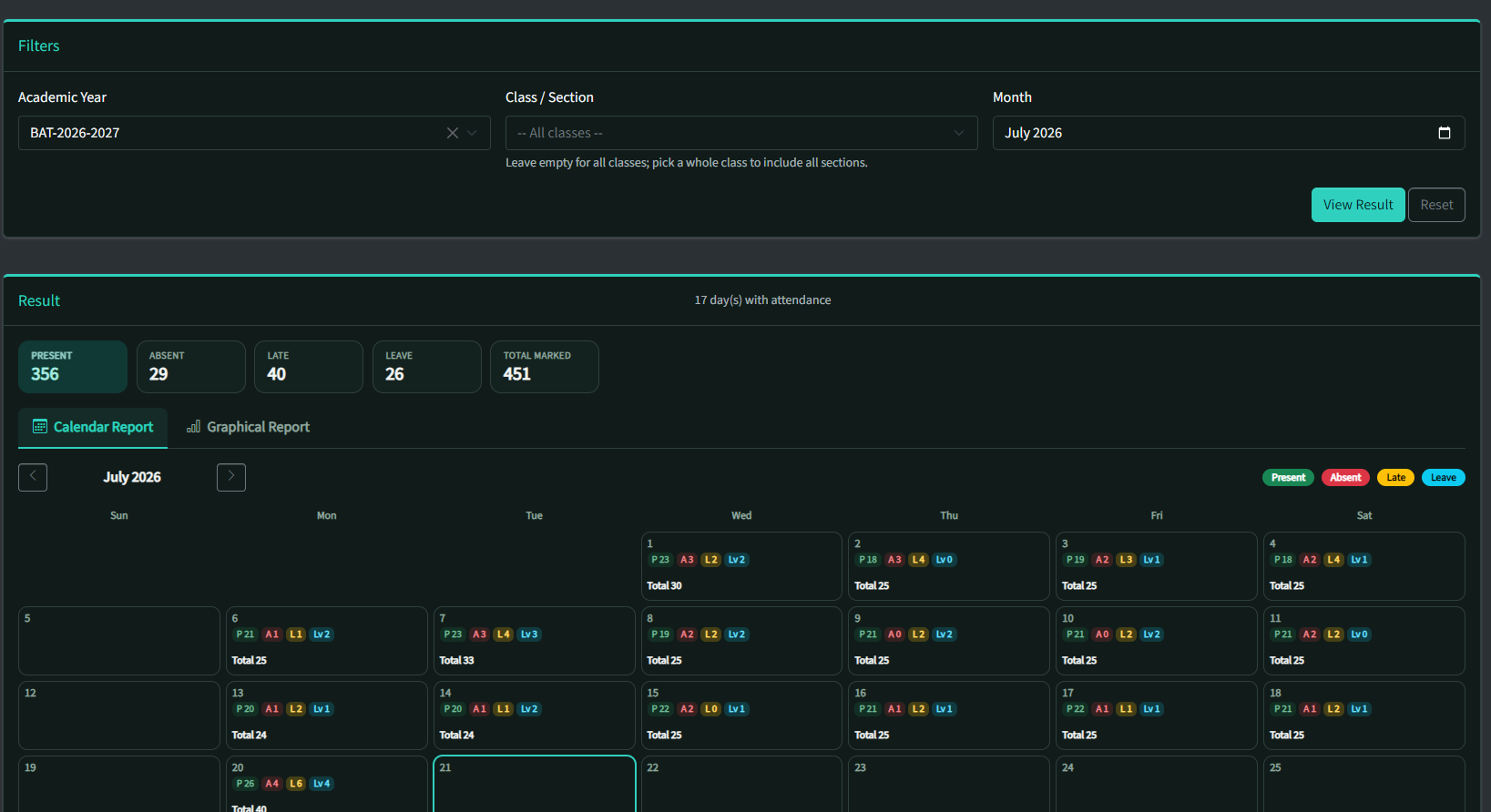This screenshot has width=1491, height=812.
Task: Open the July 14 calendar day cell
Action: pos(535,716)
